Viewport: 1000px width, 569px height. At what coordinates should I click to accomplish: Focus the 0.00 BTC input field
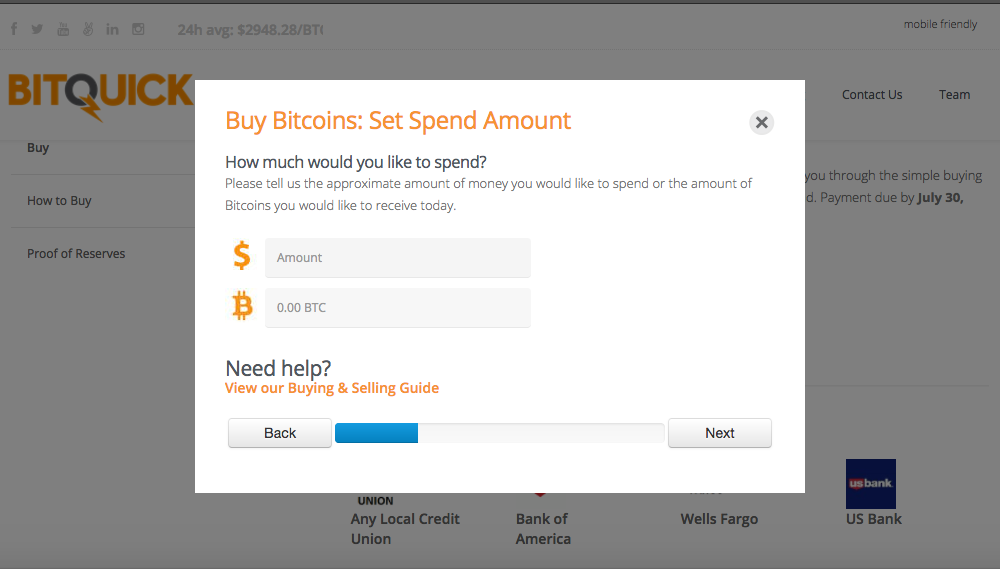tap(398, 307)
